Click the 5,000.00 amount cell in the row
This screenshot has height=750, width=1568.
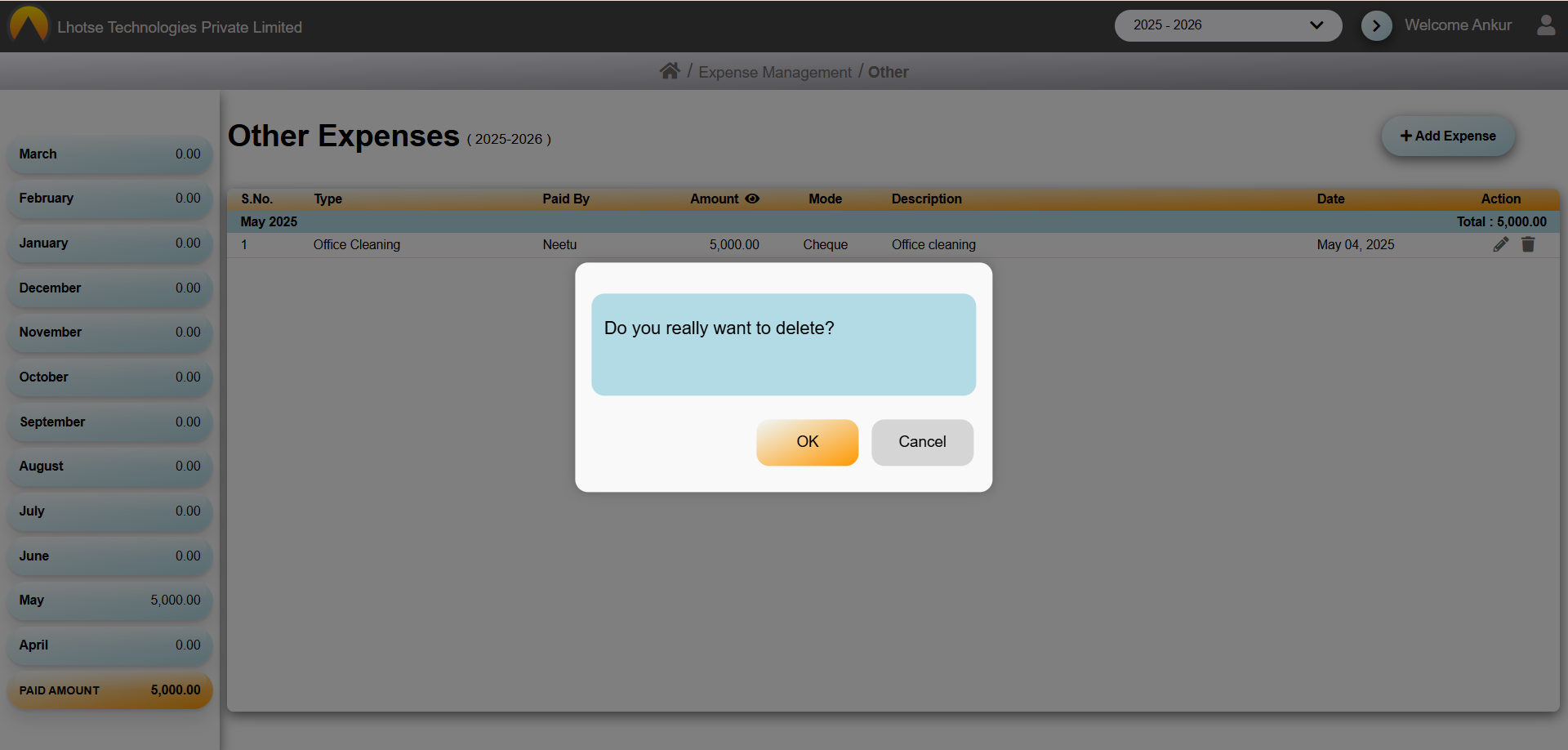tap(733, 244)
